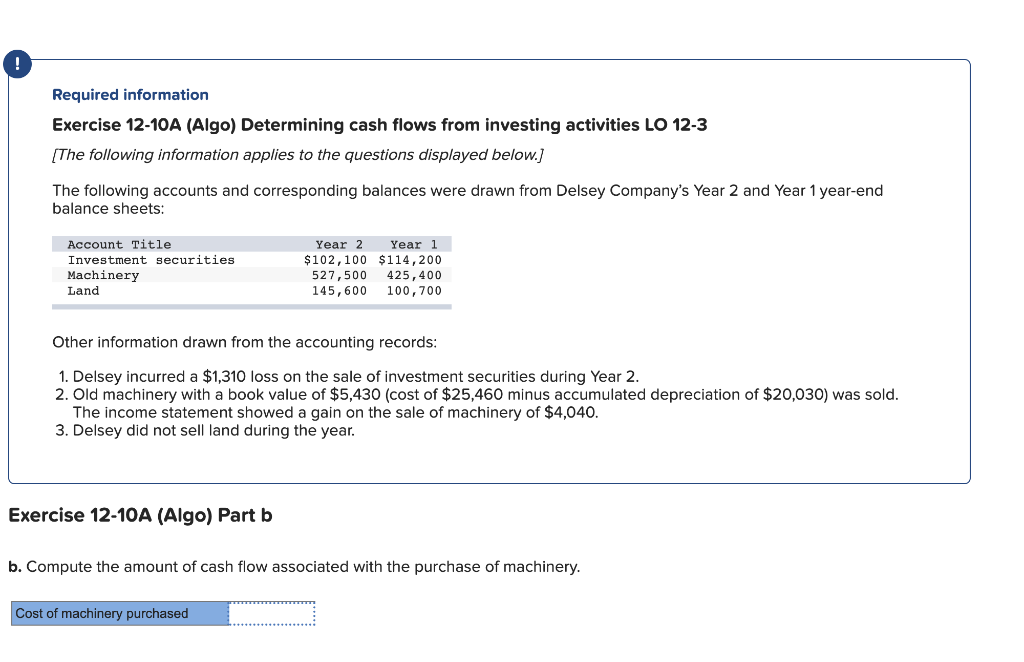Click item 2 describing old machinery sale
Viewport: 1024px width, 662px height.
450,394
